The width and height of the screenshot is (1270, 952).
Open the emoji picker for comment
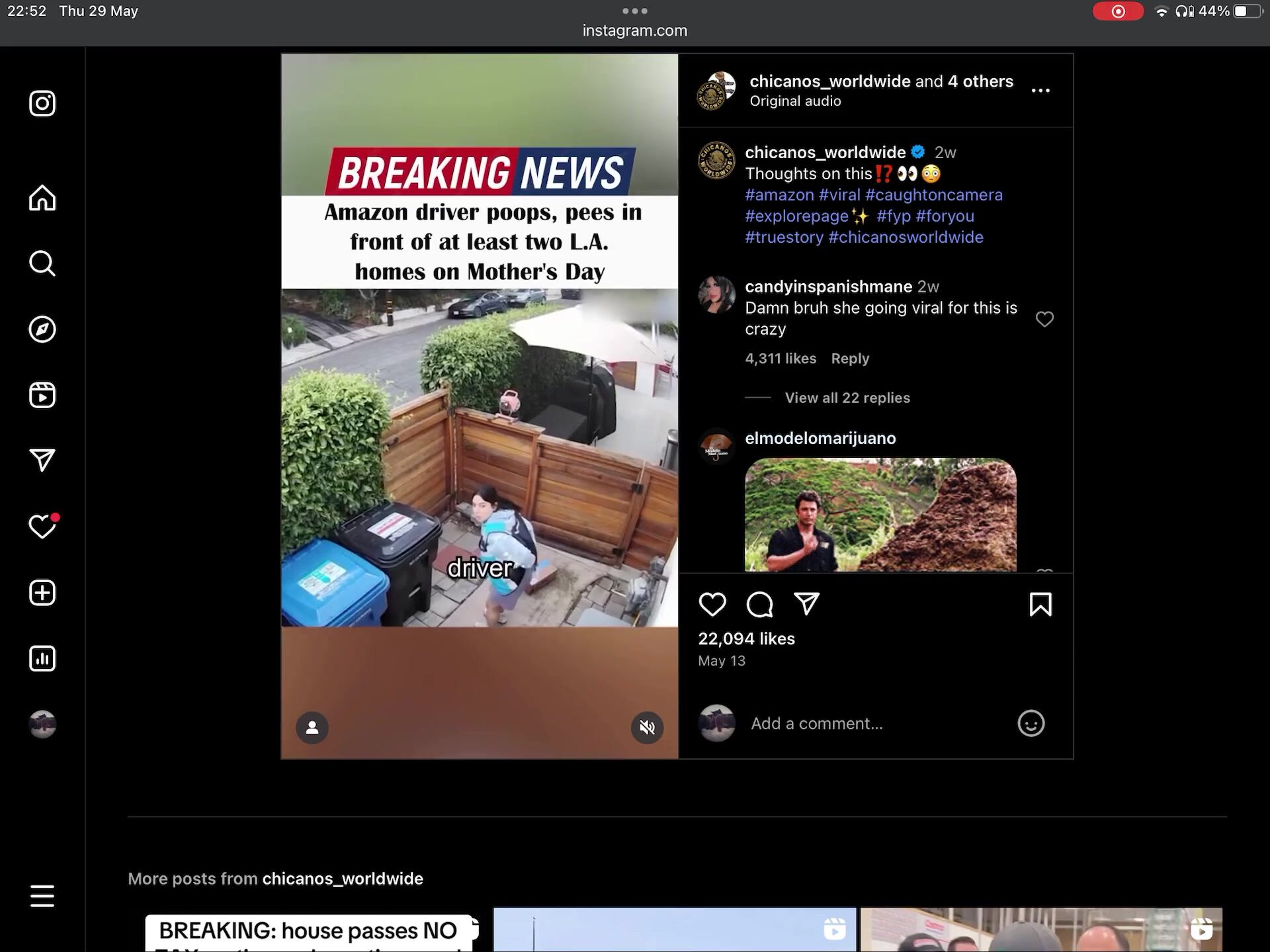1031,723
